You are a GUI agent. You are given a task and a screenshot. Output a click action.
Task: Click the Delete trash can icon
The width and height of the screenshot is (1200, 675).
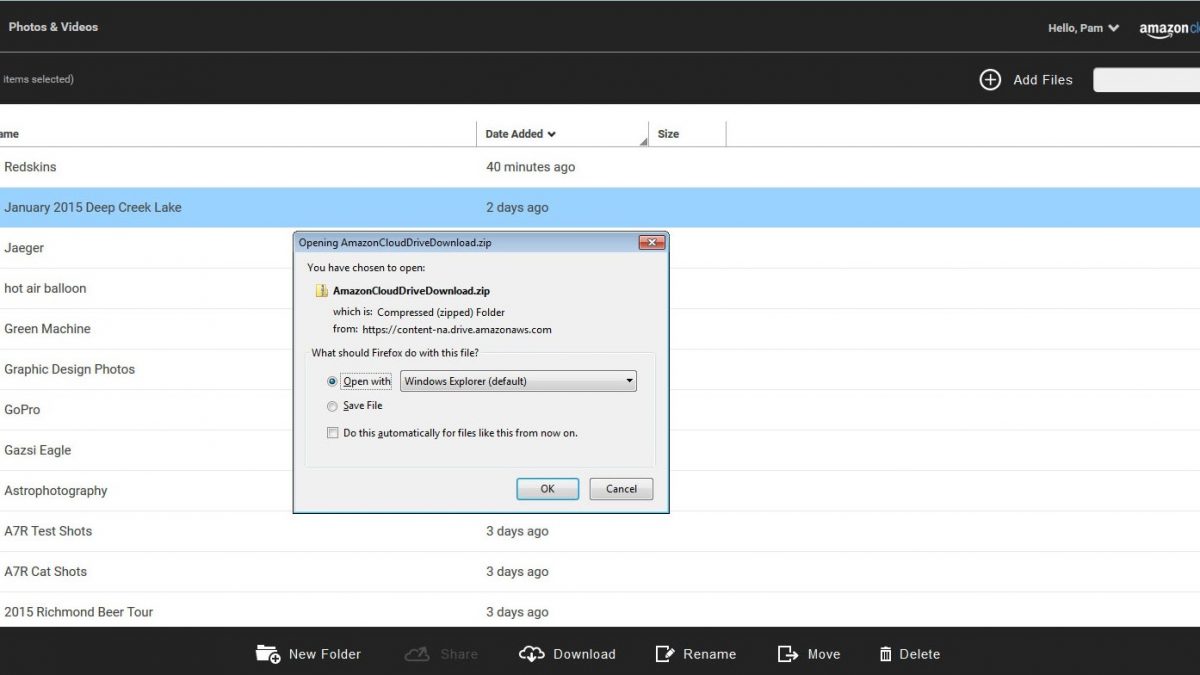pyautogui.click(x=885, y=654)
